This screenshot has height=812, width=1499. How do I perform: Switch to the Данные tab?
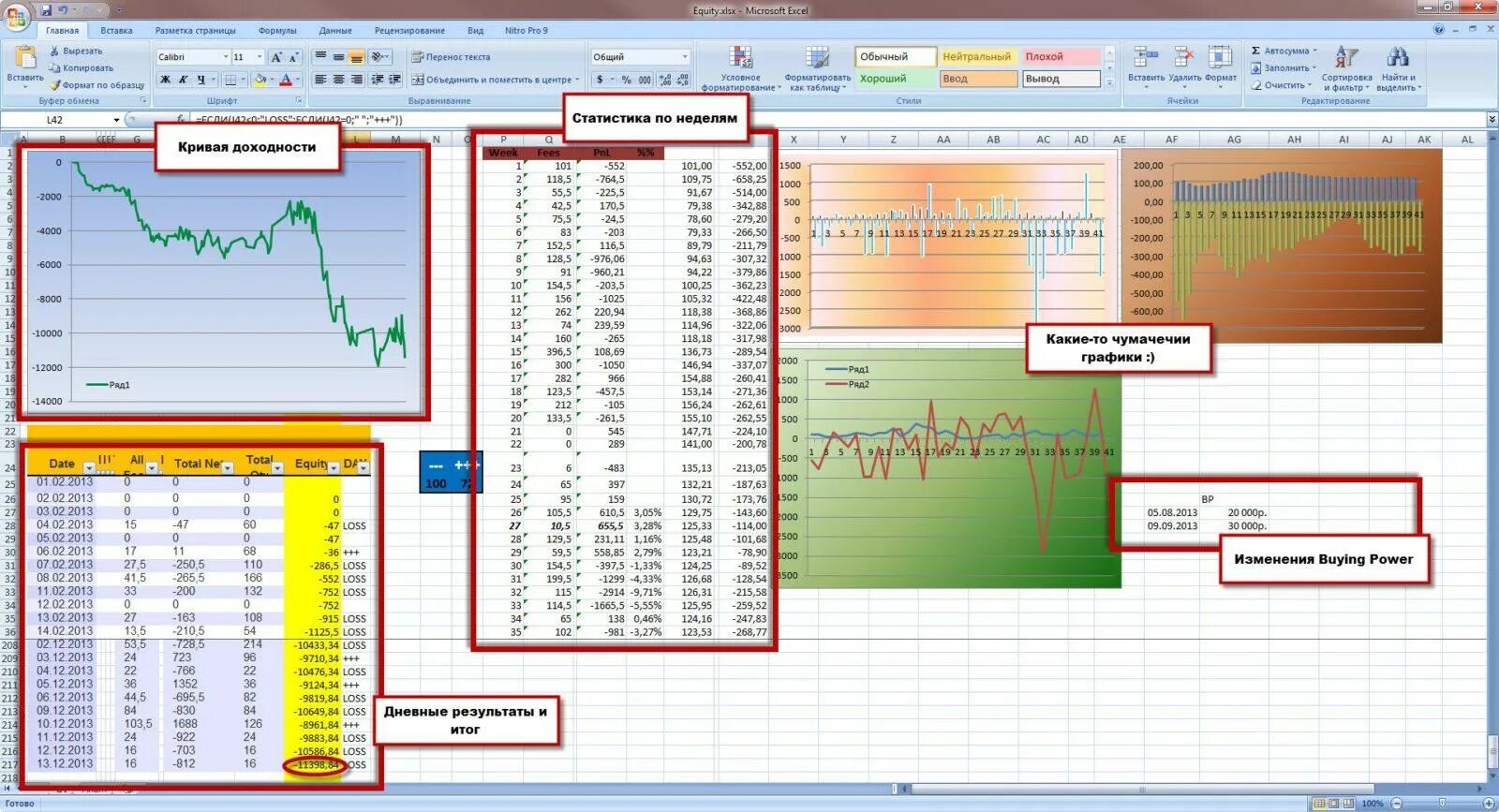click(x=335, y=31)
